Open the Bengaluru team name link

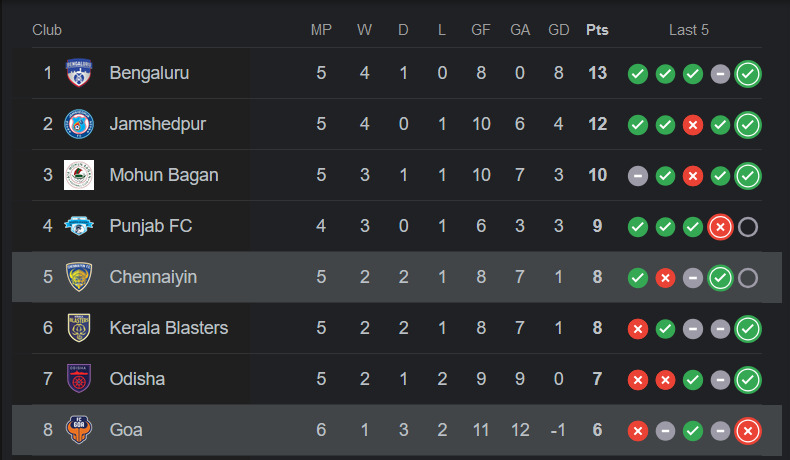click(x=149, y=73)
